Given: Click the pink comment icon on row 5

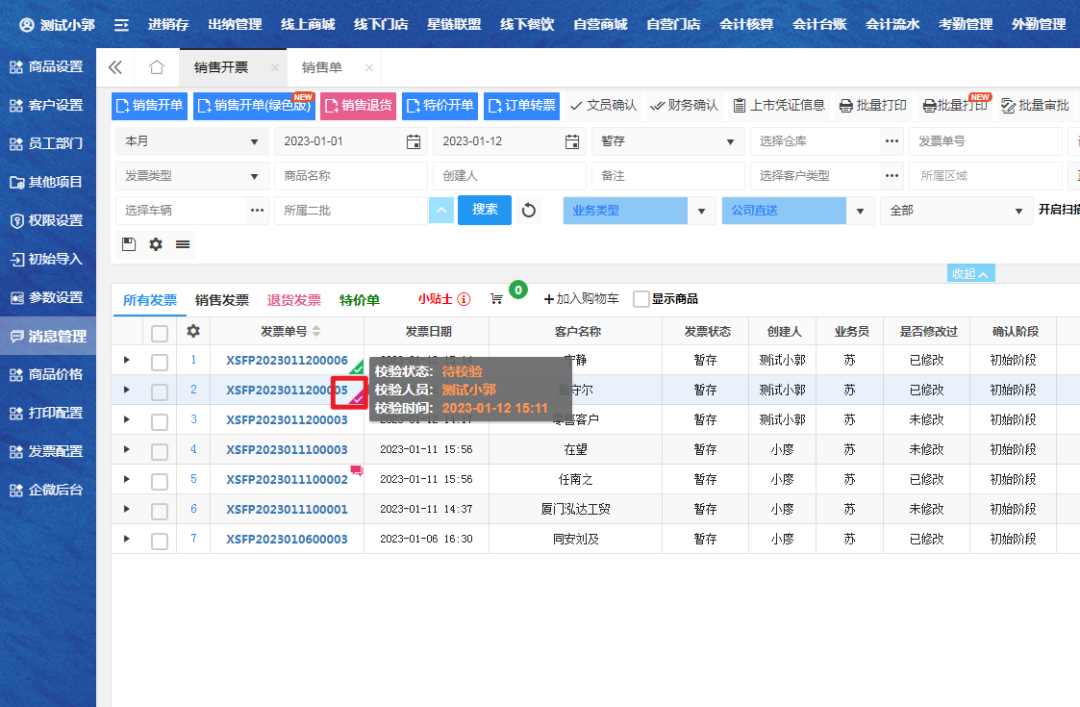Looking at the screenshot, I should tap(356, 470).
